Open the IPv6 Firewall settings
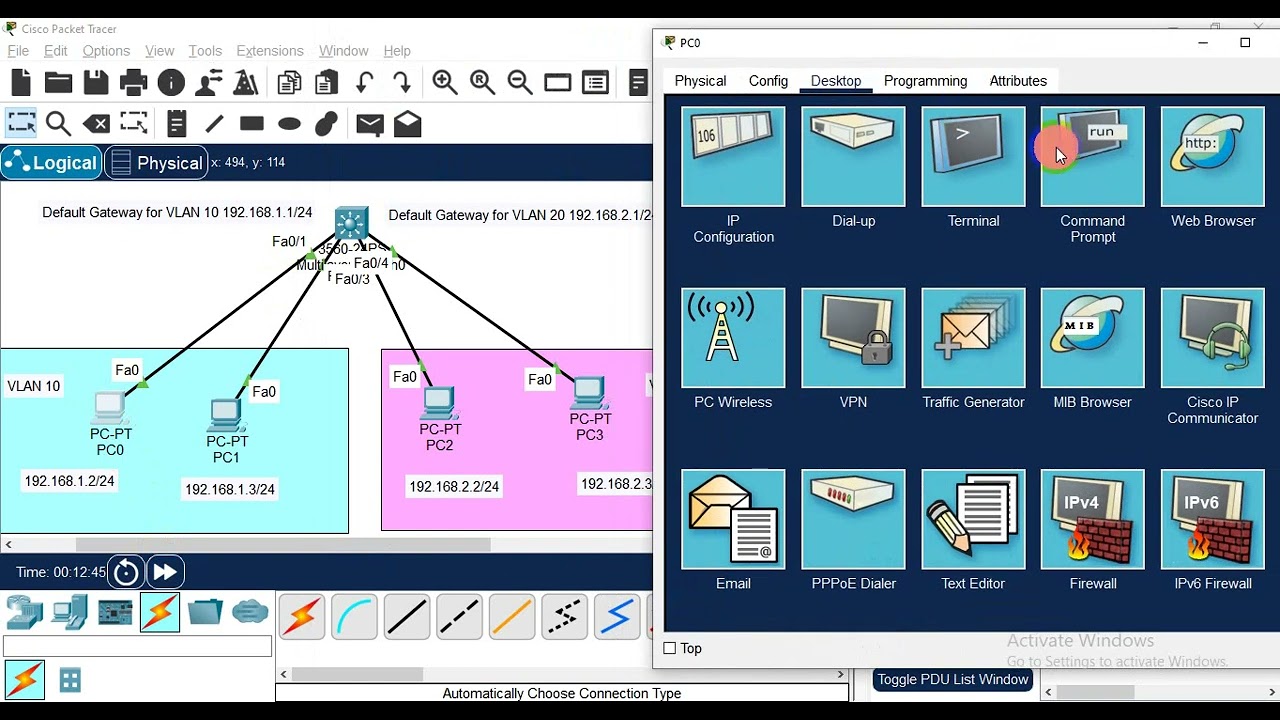The height and width of the screenshot is (720, 1280). 1212,519
